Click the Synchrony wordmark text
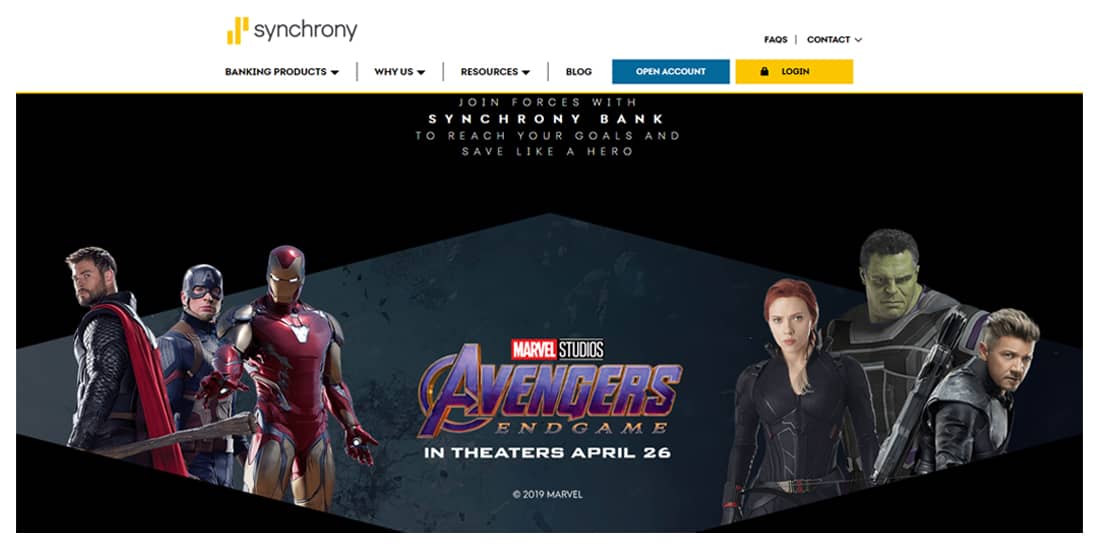Screen dimensions: 1100x550 tap(306, 31)
